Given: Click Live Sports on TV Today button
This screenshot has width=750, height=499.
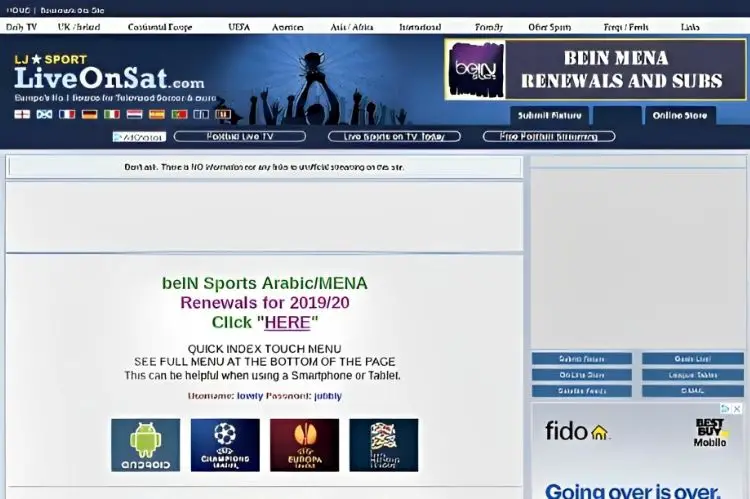Looking at the screenshot, I should (394, 136).
